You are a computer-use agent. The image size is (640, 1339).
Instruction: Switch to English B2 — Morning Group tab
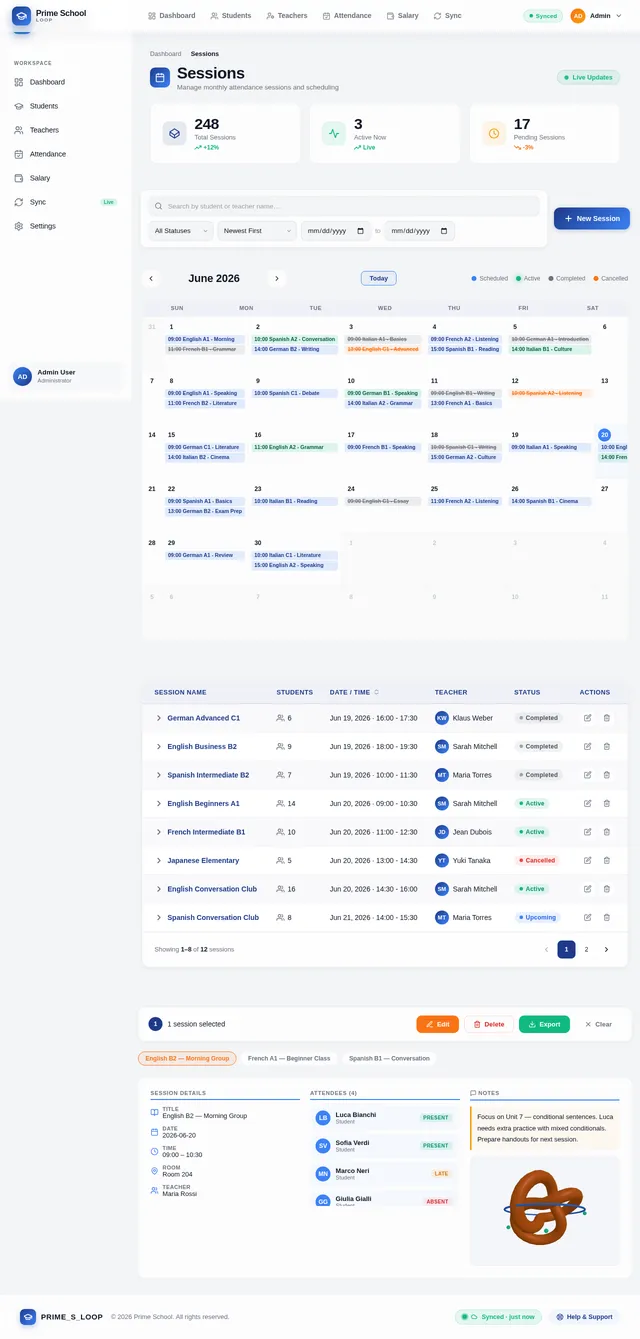pyautogui.click(x=187, y=1058)
